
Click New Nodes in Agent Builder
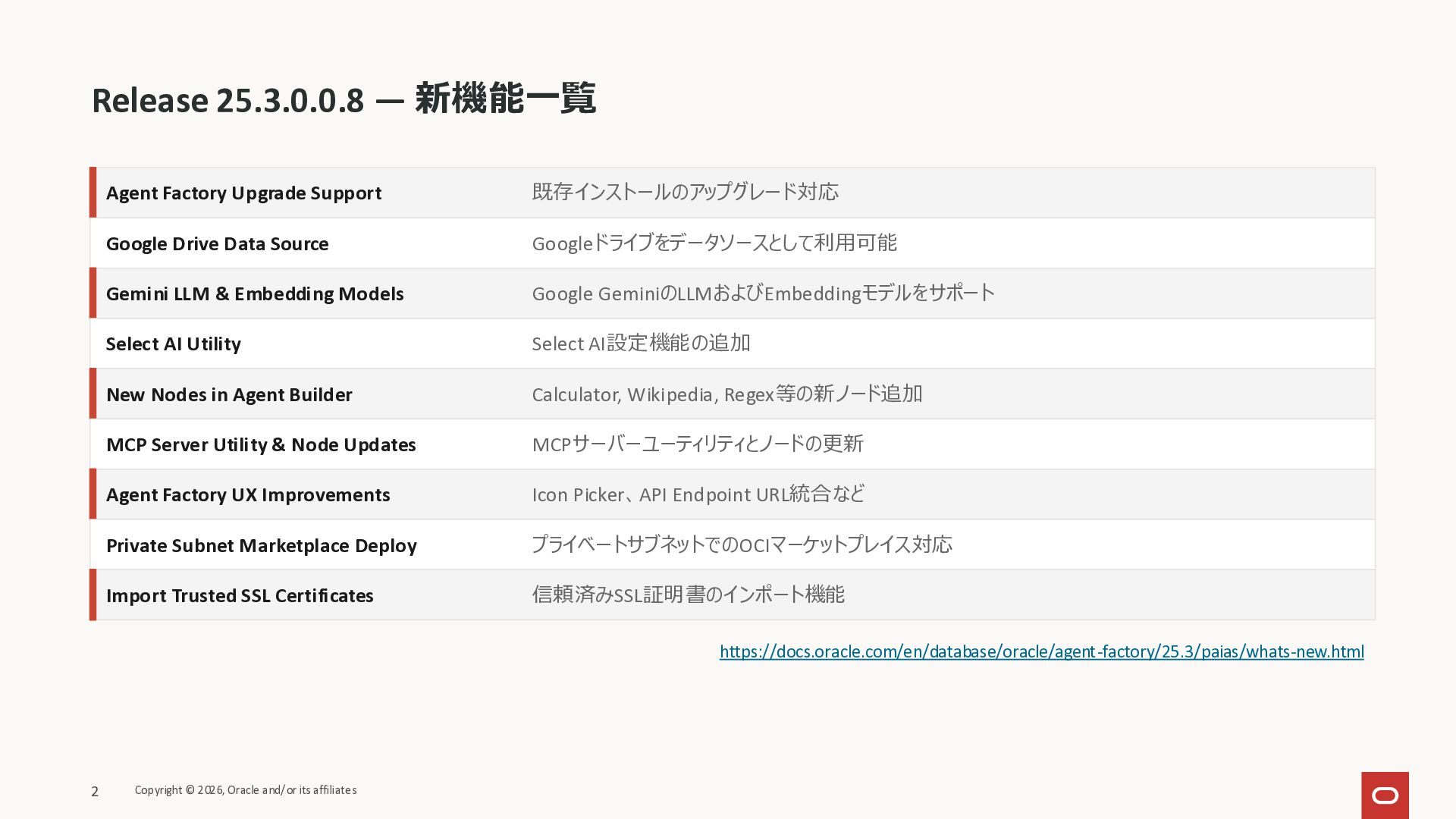pos(229,394)
